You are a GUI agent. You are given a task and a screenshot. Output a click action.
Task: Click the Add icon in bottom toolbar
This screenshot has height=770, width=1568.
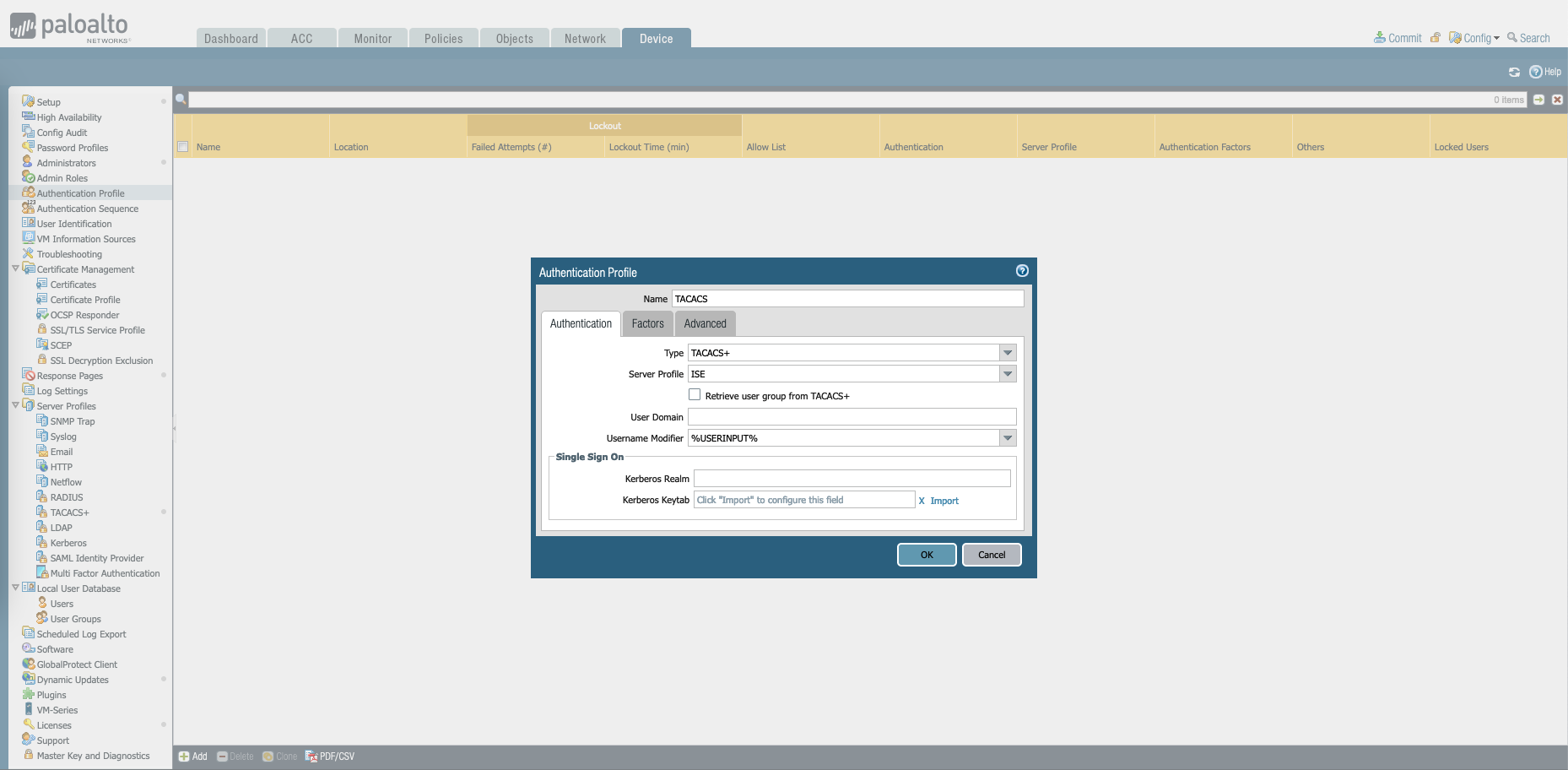[184, 756]
